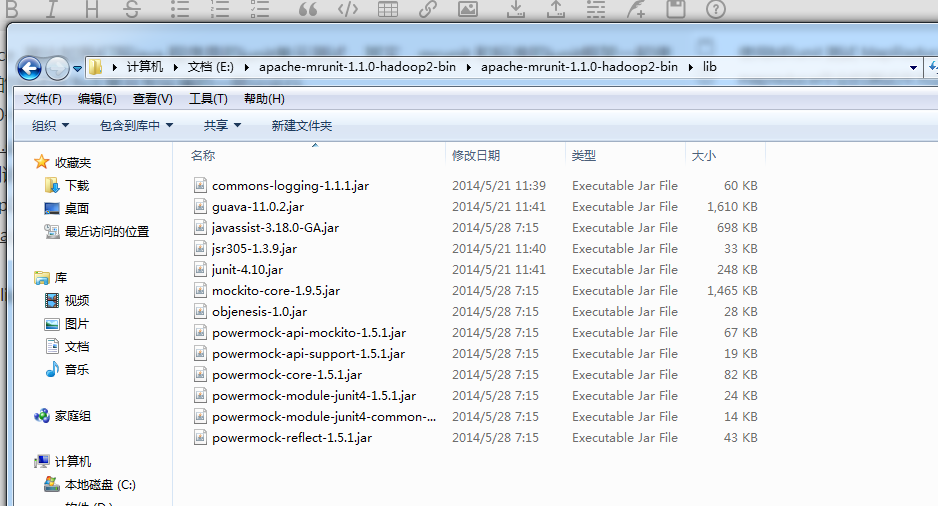Open the 查看(V) menu
The height and width of the screenshot is (506, 938).
(153, 99)
